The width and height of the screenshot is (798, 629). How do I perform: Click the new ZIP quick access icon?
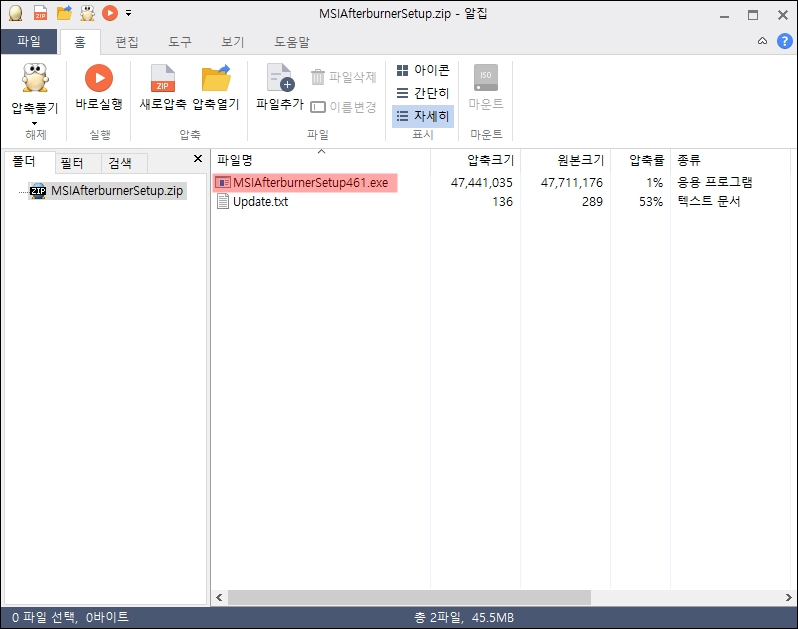pos(40,13)
